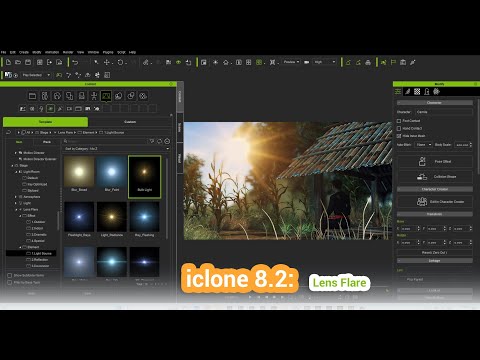Collapse the Element folder node

pyautogui.click(x=20, y=247)
